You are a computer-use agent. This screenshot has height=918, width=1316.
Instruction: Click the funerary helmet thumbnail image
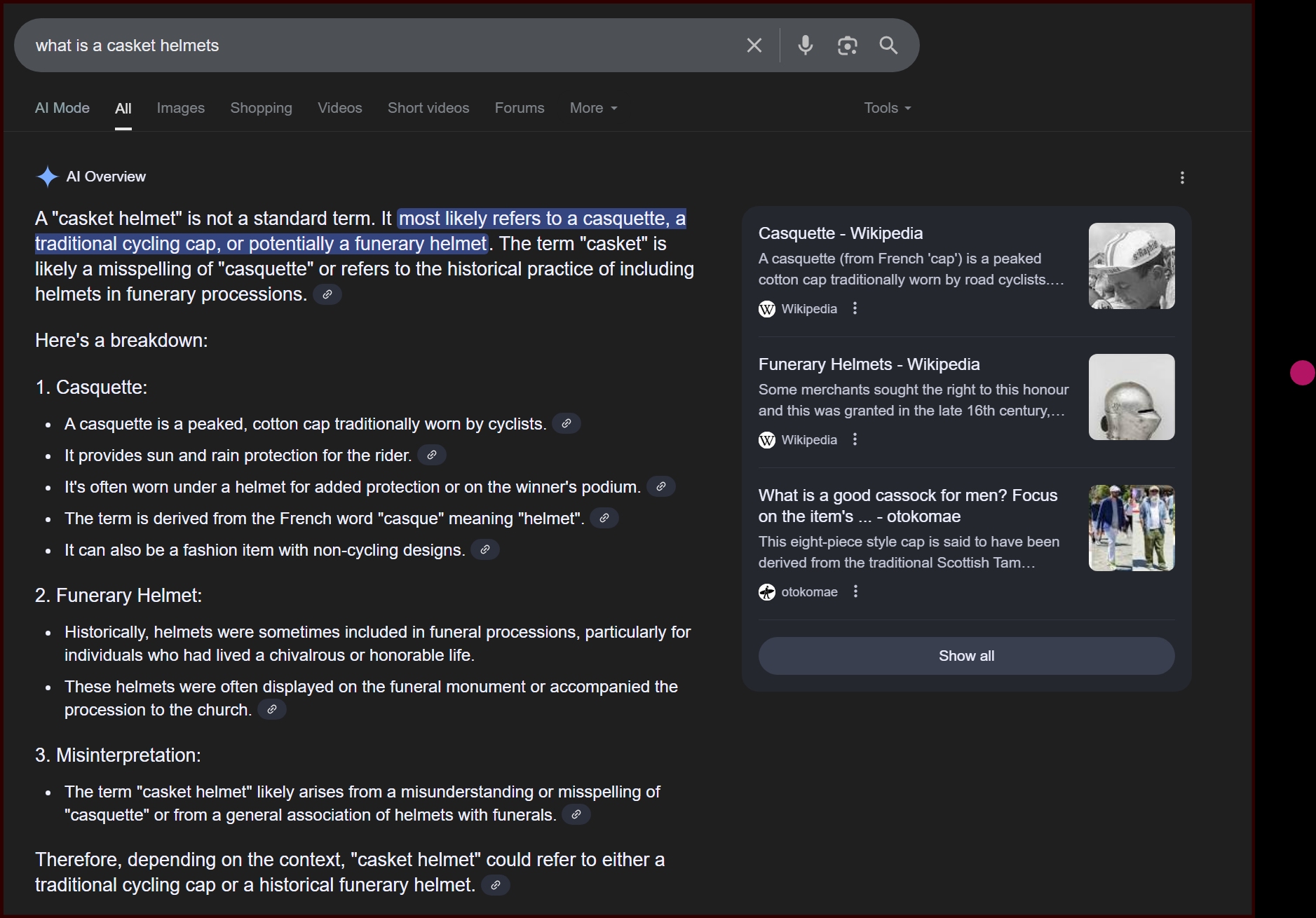click(x=1131, y=397)
